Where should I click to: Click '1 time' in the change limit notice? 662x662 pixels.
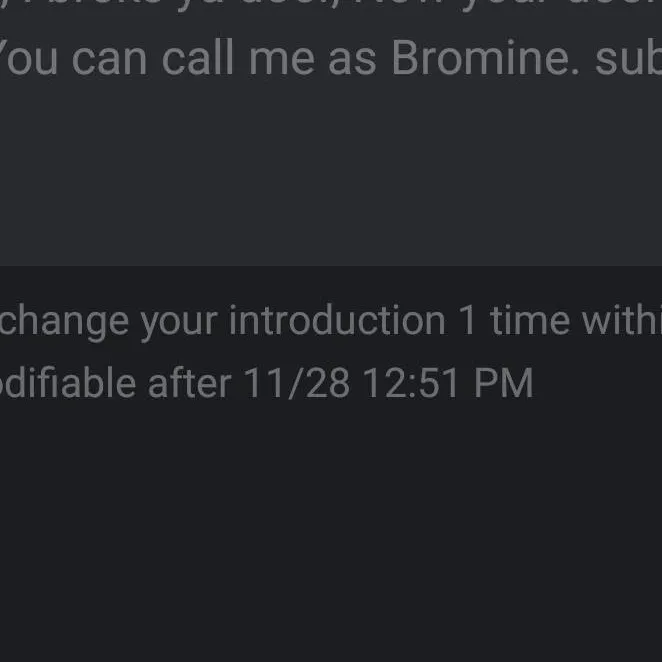510,321
